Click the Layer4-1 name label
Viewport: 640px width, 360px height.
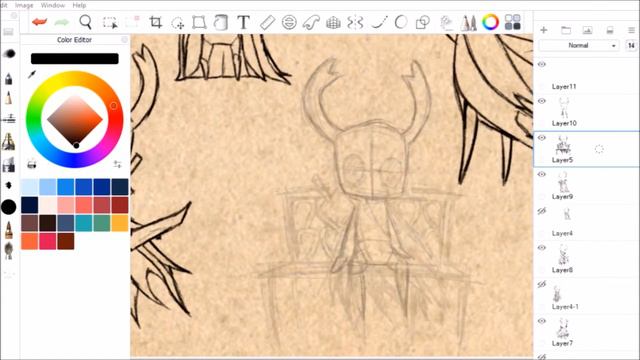click(565, 307)
